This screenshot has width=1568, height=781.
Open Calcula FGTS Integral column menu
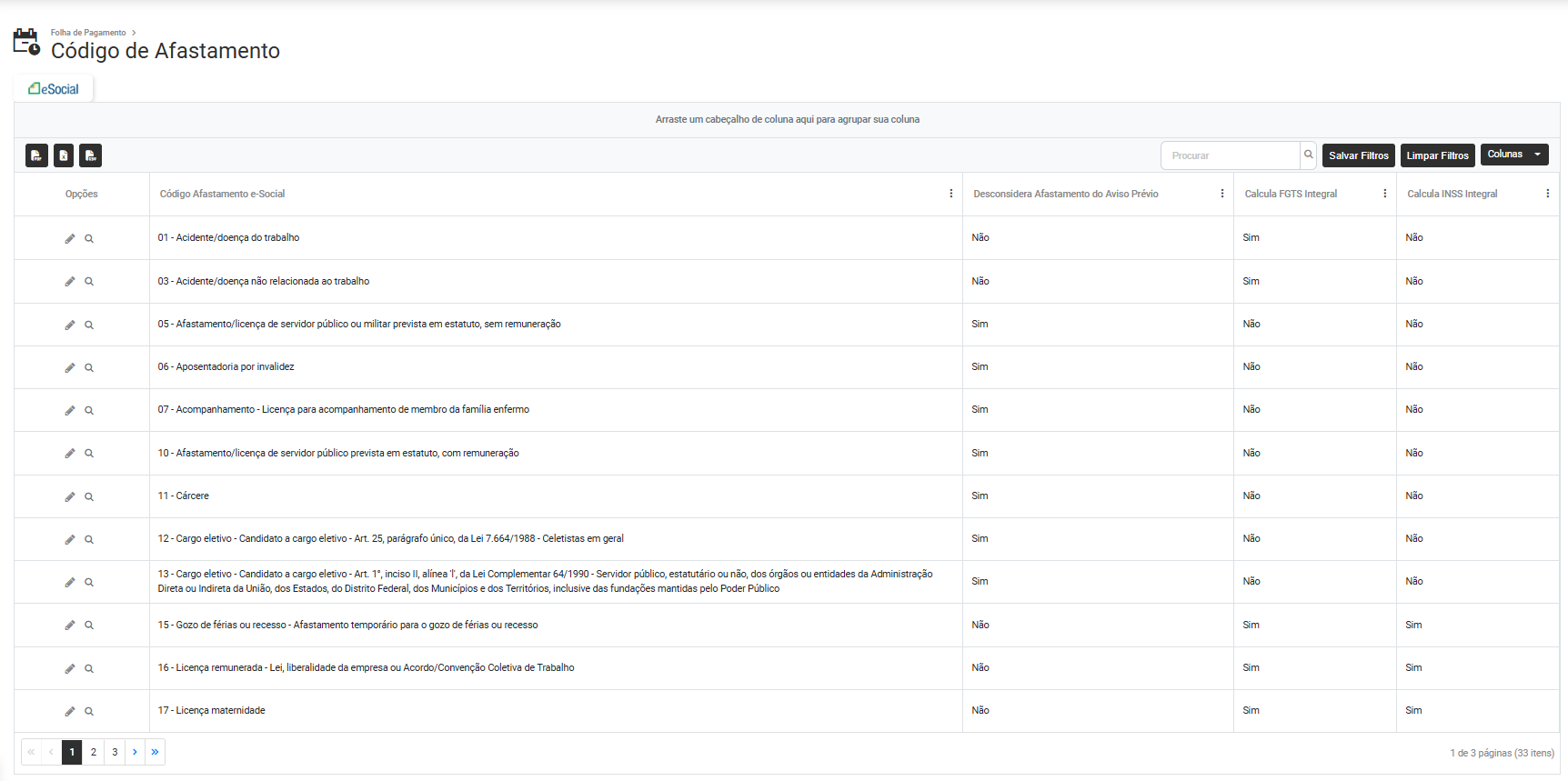pos(1384,194)
